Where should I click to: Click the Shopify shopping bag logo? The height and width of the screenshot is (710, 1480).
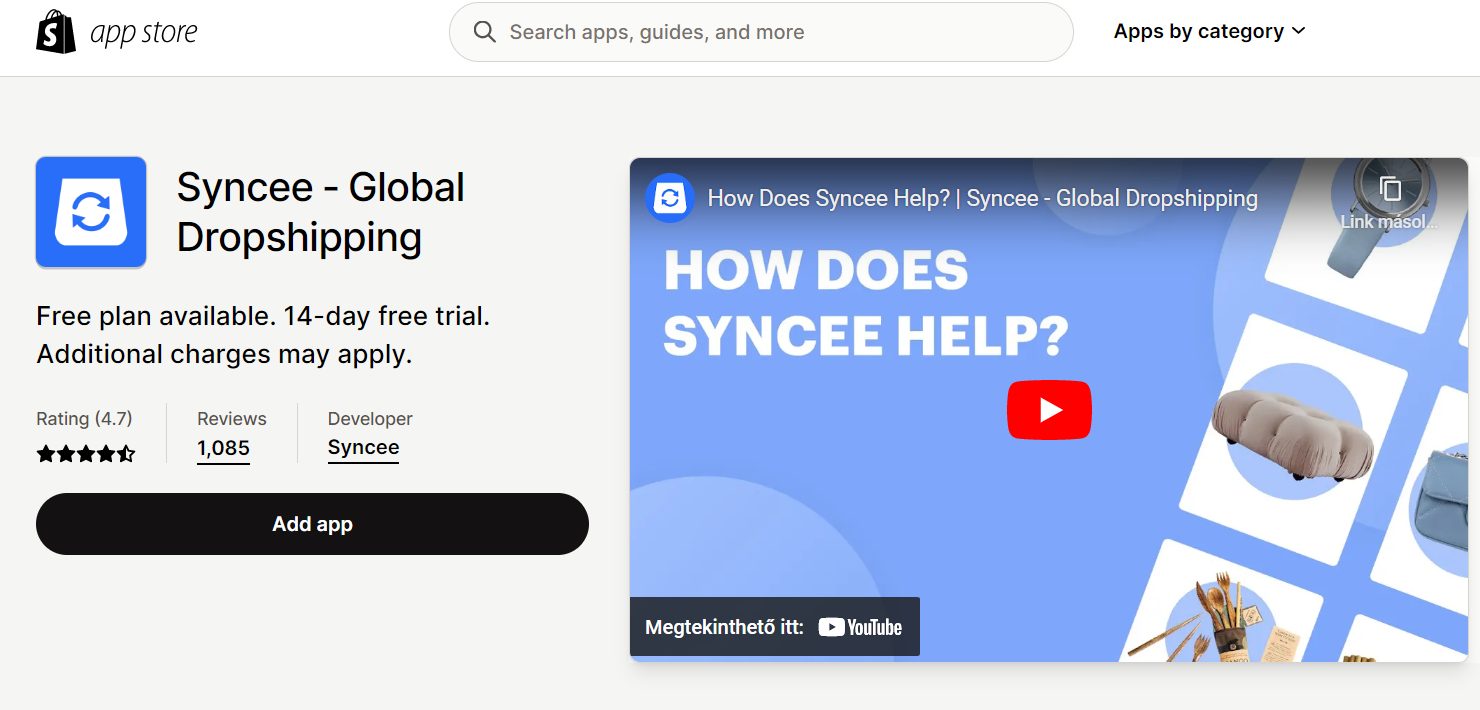tap(55, 30)
